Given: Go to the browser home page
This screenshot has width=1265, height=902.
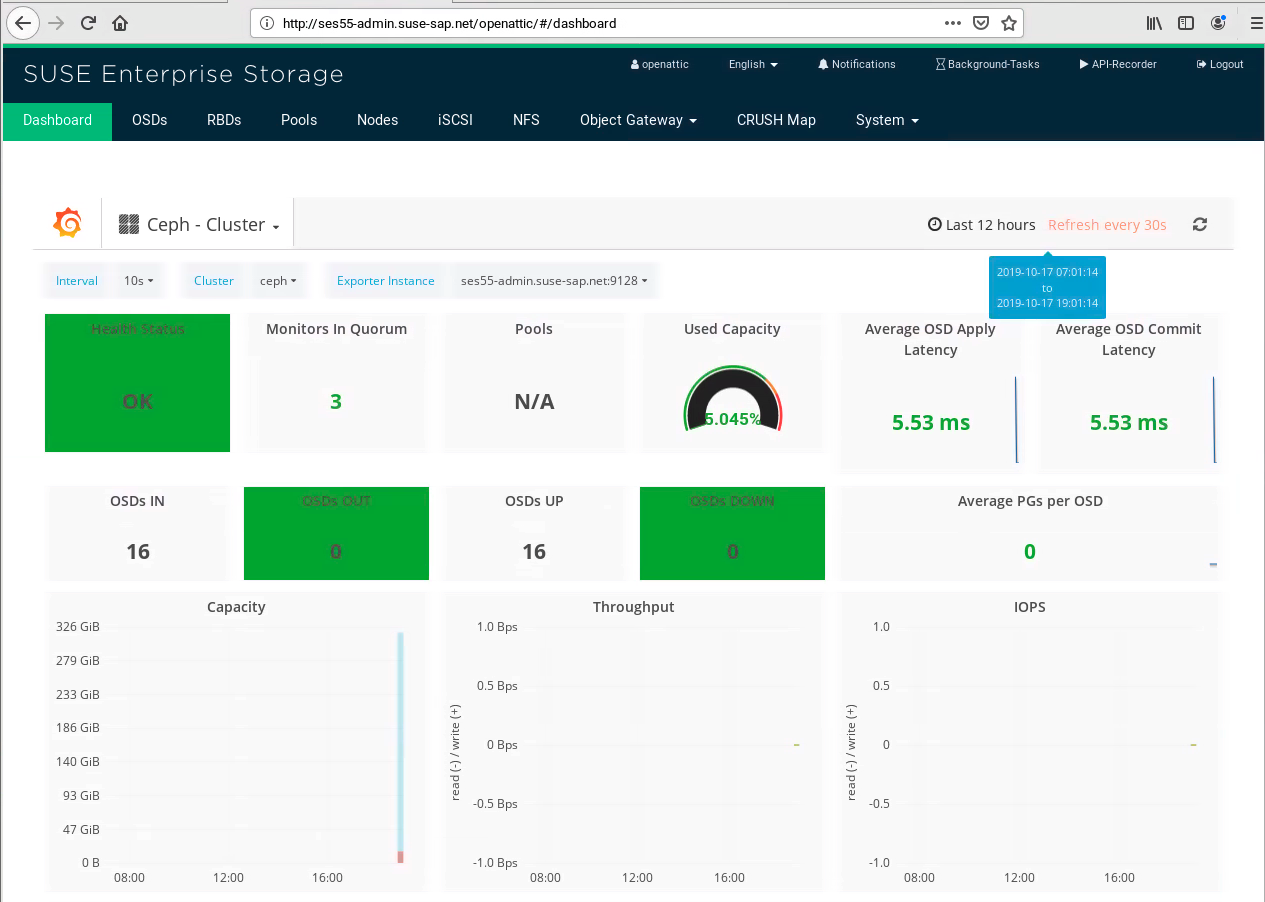Looking at the screenshot, I should (120, 22).
